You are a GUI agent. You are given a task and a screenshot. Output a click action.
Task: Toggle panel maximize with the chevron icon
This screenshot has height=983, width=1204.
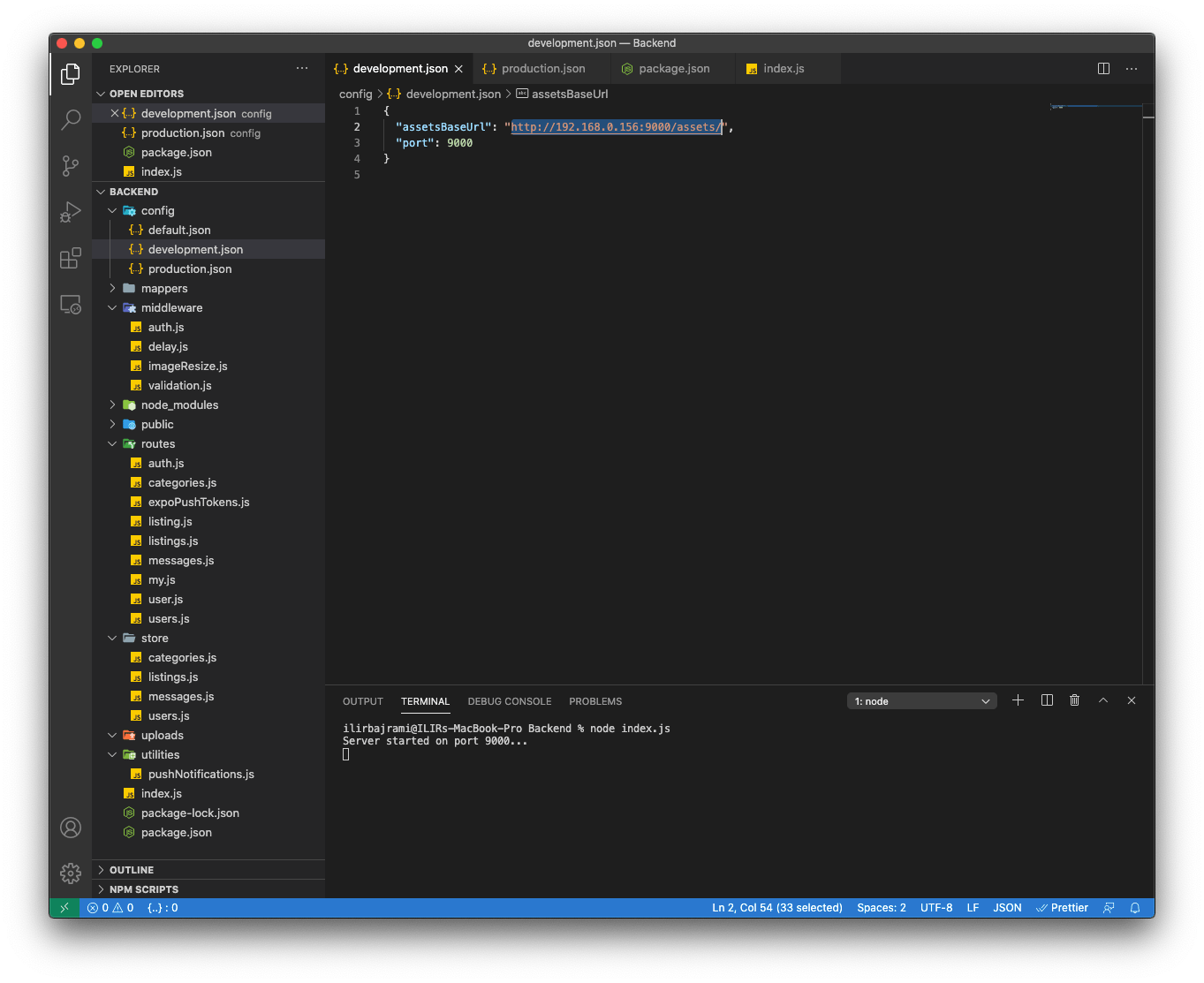[1103, 700]
